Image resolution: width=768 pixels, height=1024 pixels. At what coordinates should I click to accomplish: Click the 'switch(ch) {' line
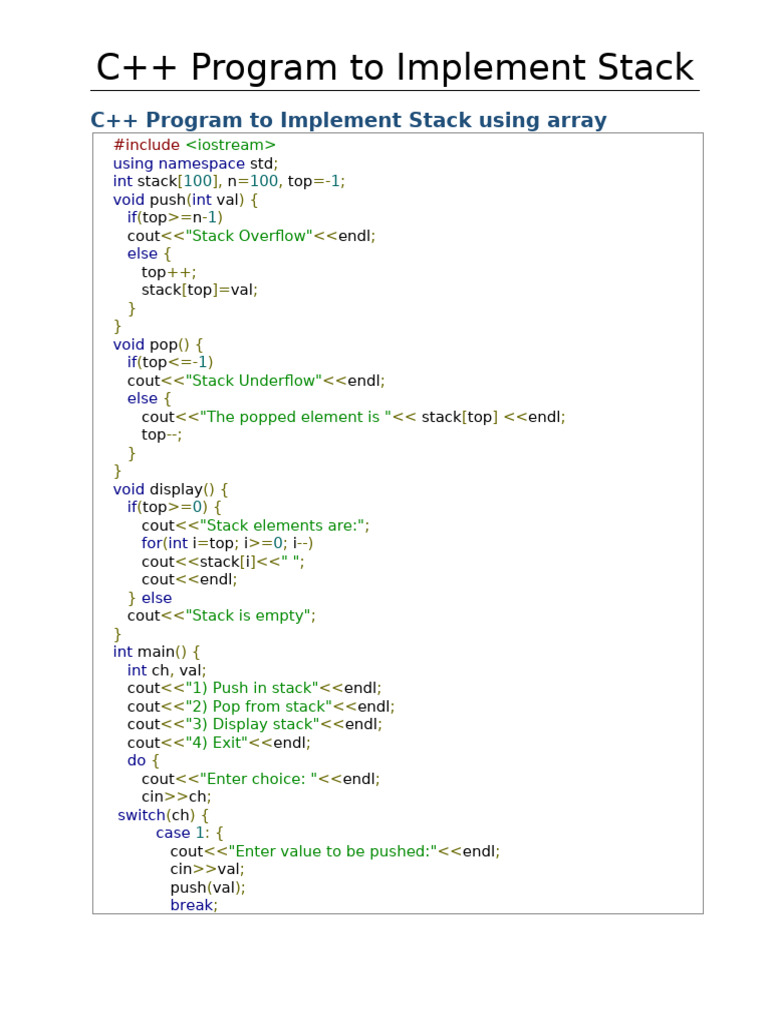click(x=163, y=815)
